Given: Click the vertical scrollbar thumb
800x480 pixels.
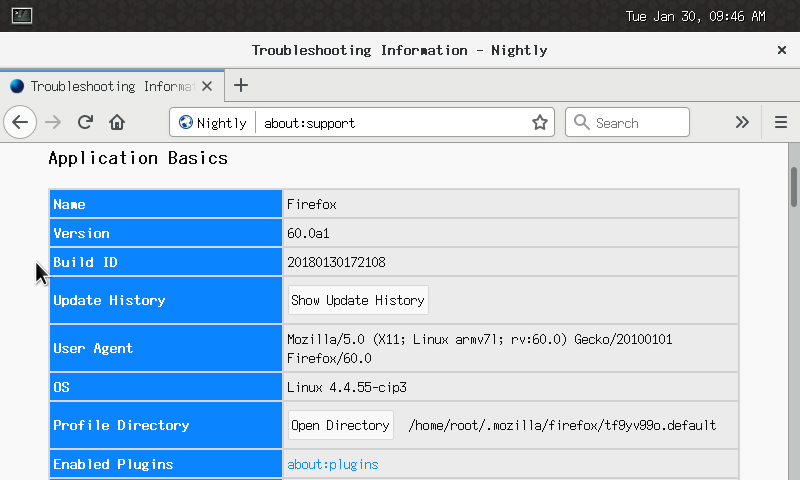Looking at the screenshot, I should [794, 187].
